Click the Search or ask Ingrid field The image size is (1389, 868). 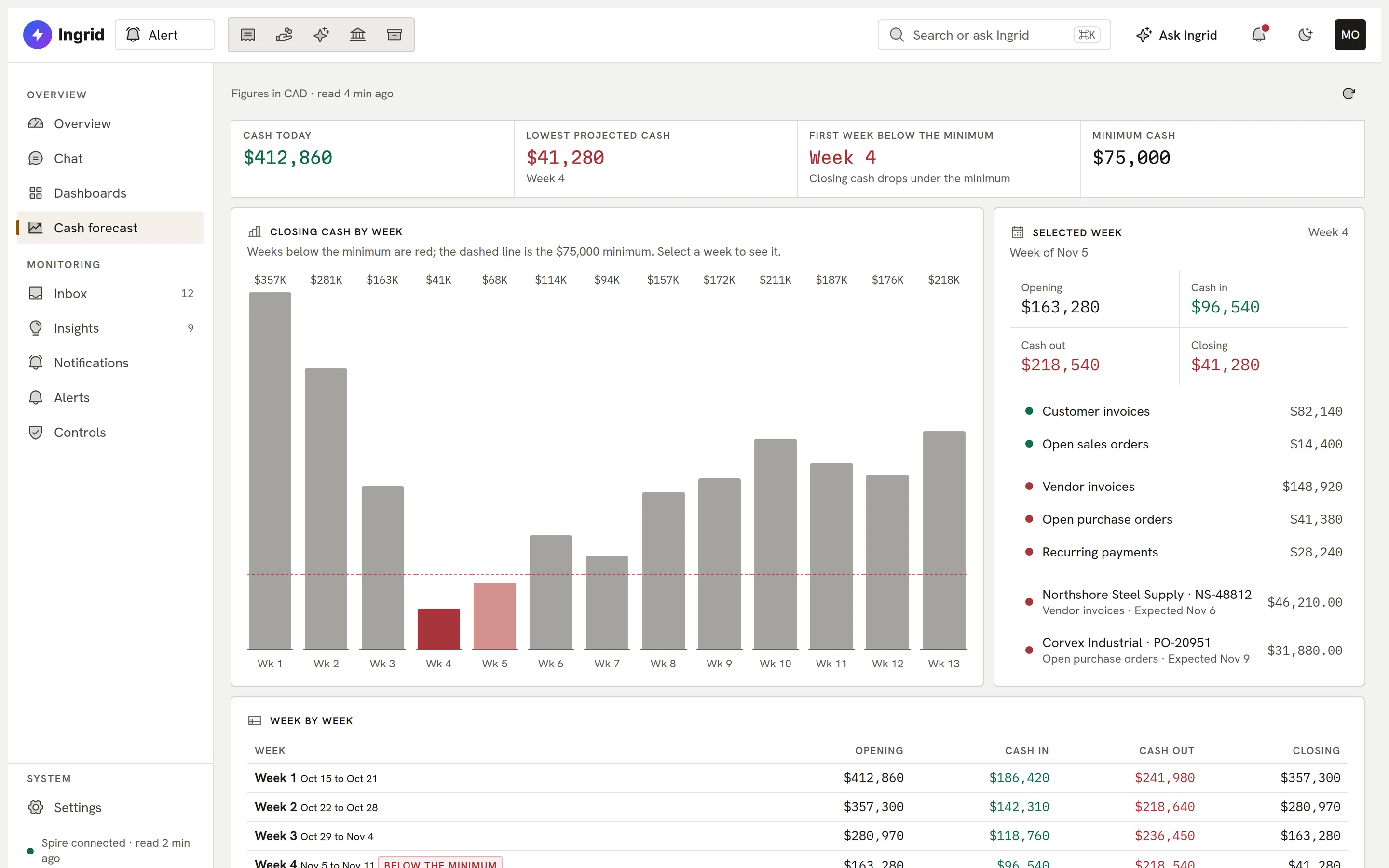[994, 35]
